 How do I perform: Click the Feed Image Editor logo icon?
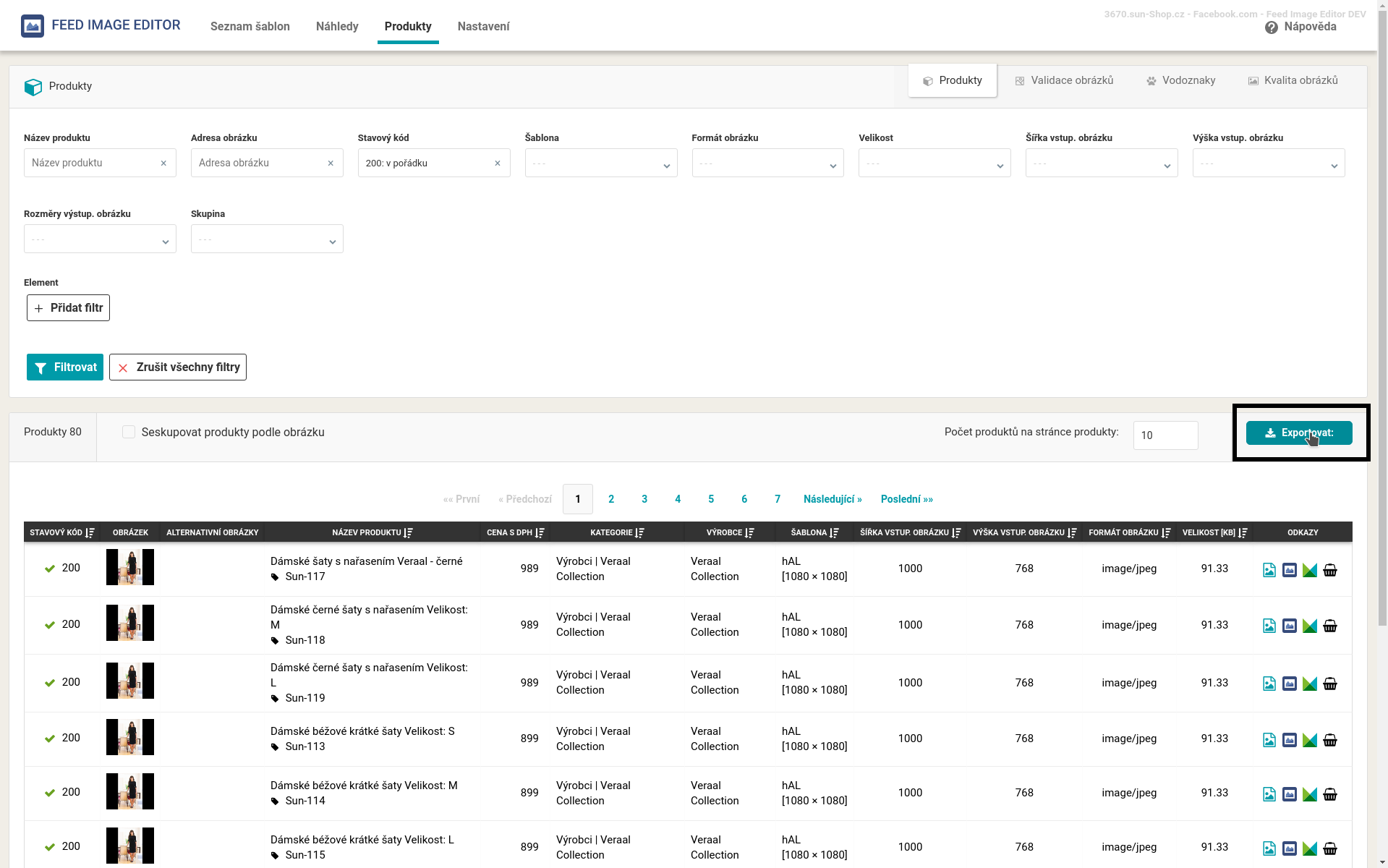pyautogui.click(x=33, y=26)
